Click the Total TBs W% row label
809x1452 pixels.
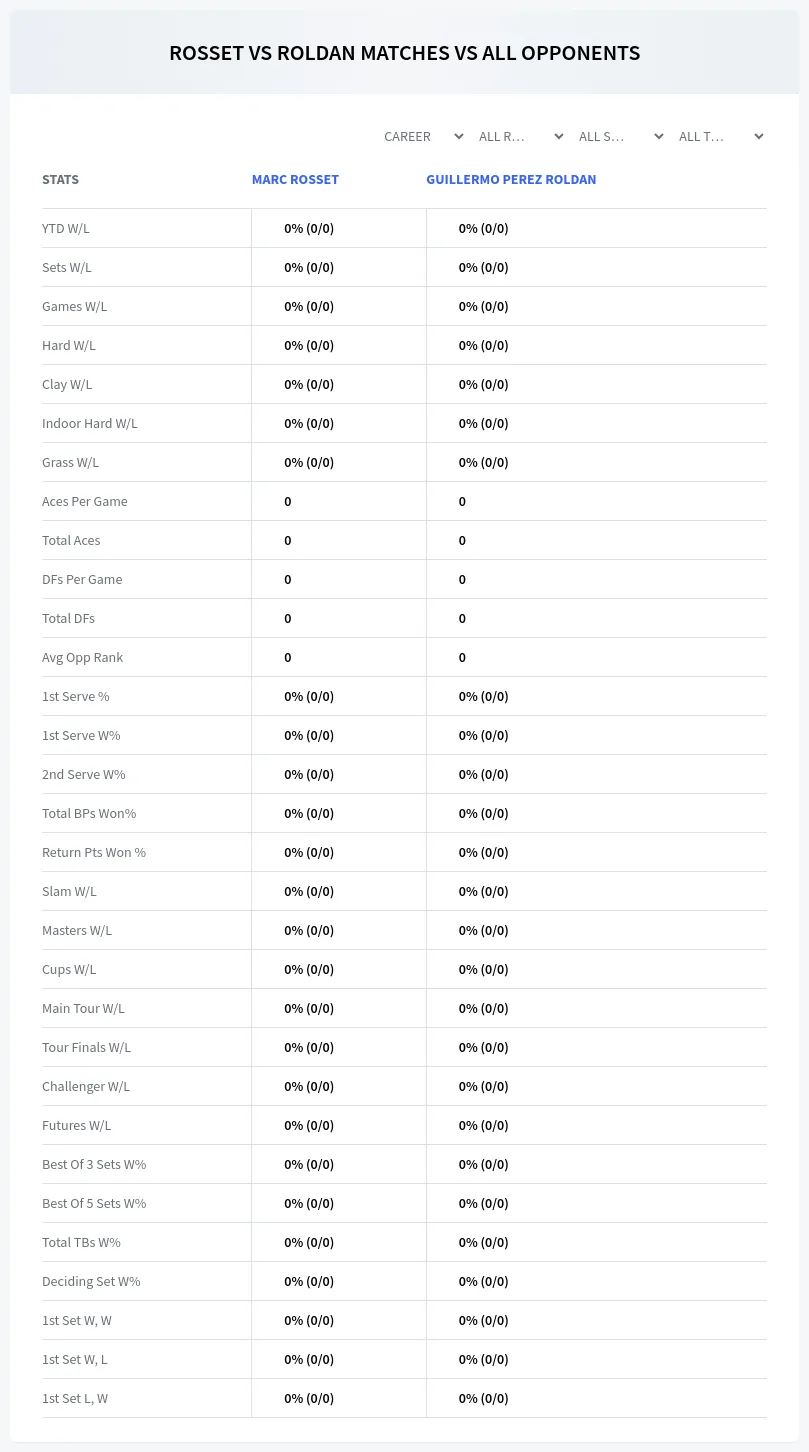pos(81,1242)
